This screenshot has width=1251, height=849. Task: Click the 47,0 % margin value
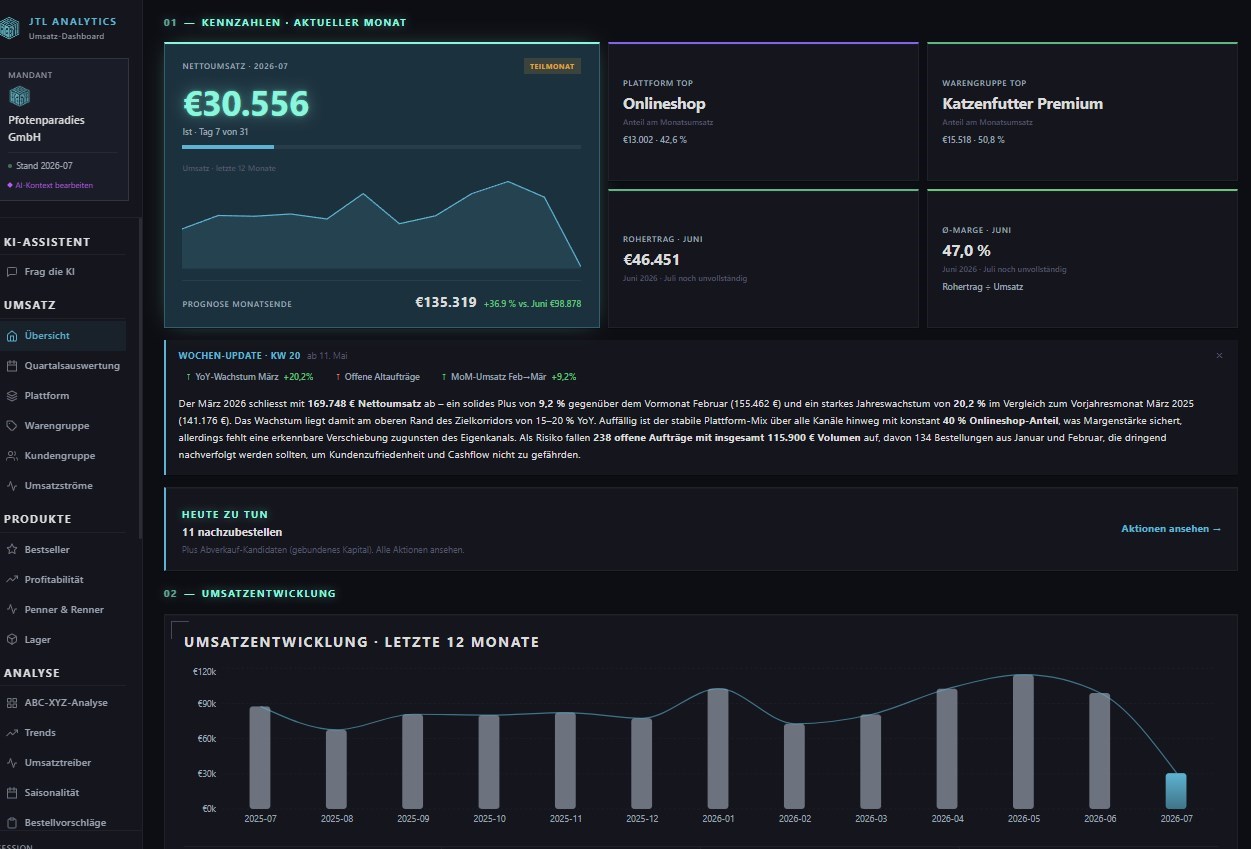966,251
